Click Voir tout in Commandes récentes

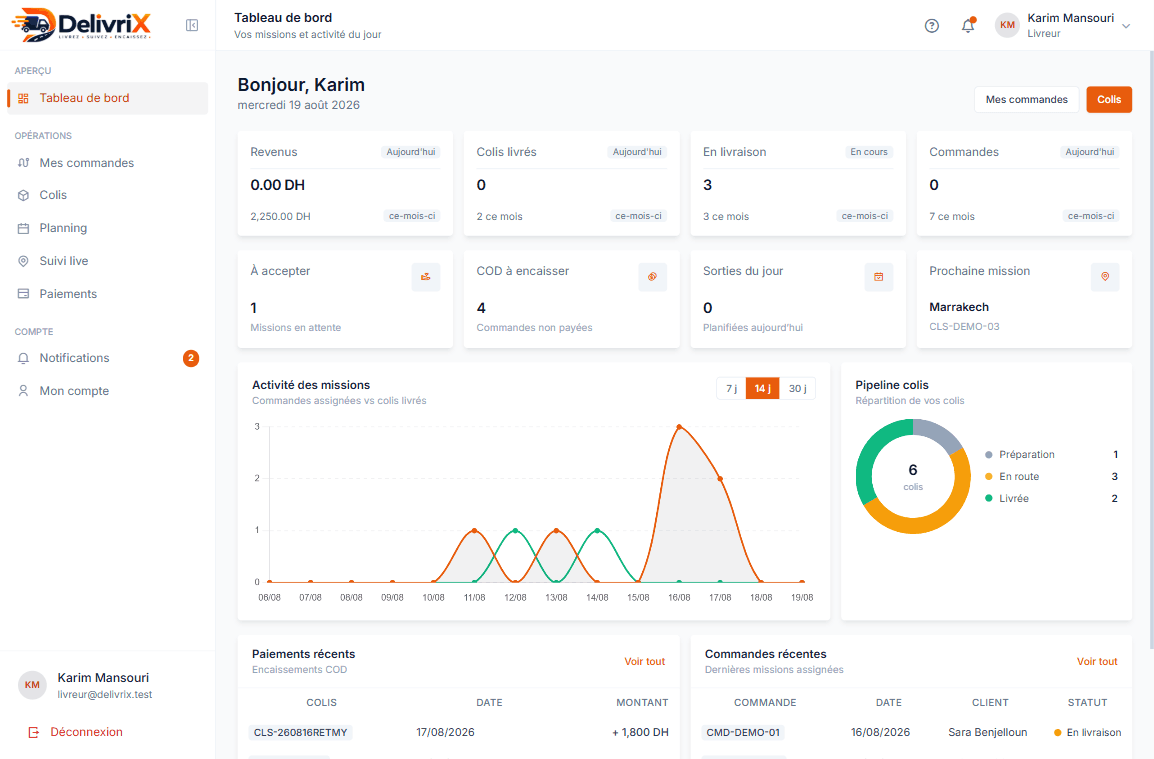pyautogui.click(x=1097, y=661)
